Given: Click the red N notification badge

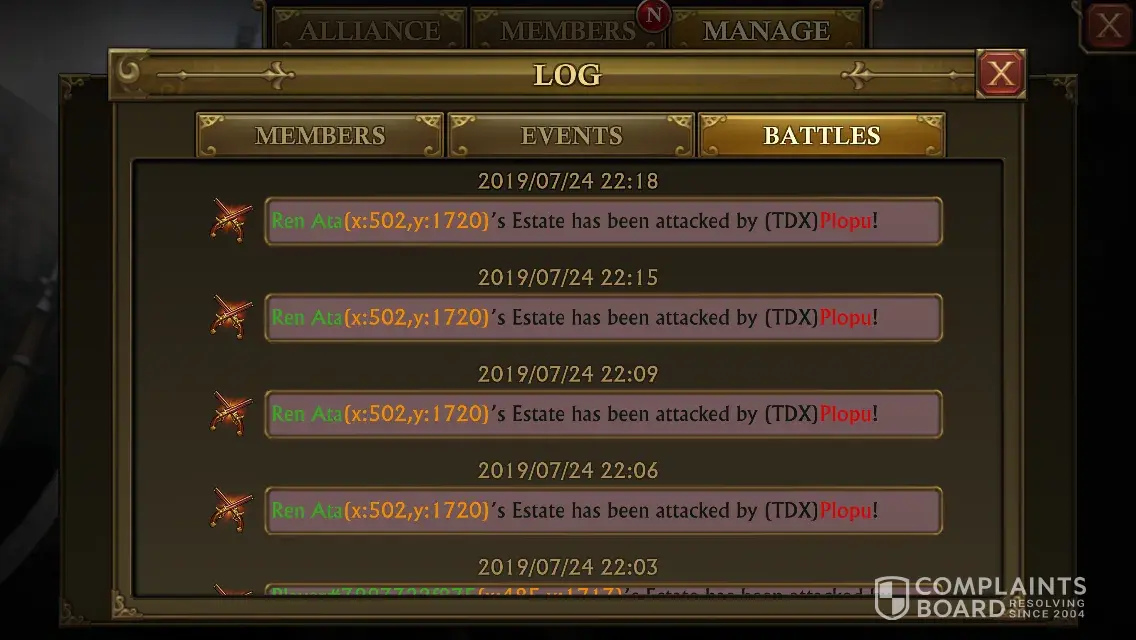Looking at the screenshot, I should [x=653, y=15].
